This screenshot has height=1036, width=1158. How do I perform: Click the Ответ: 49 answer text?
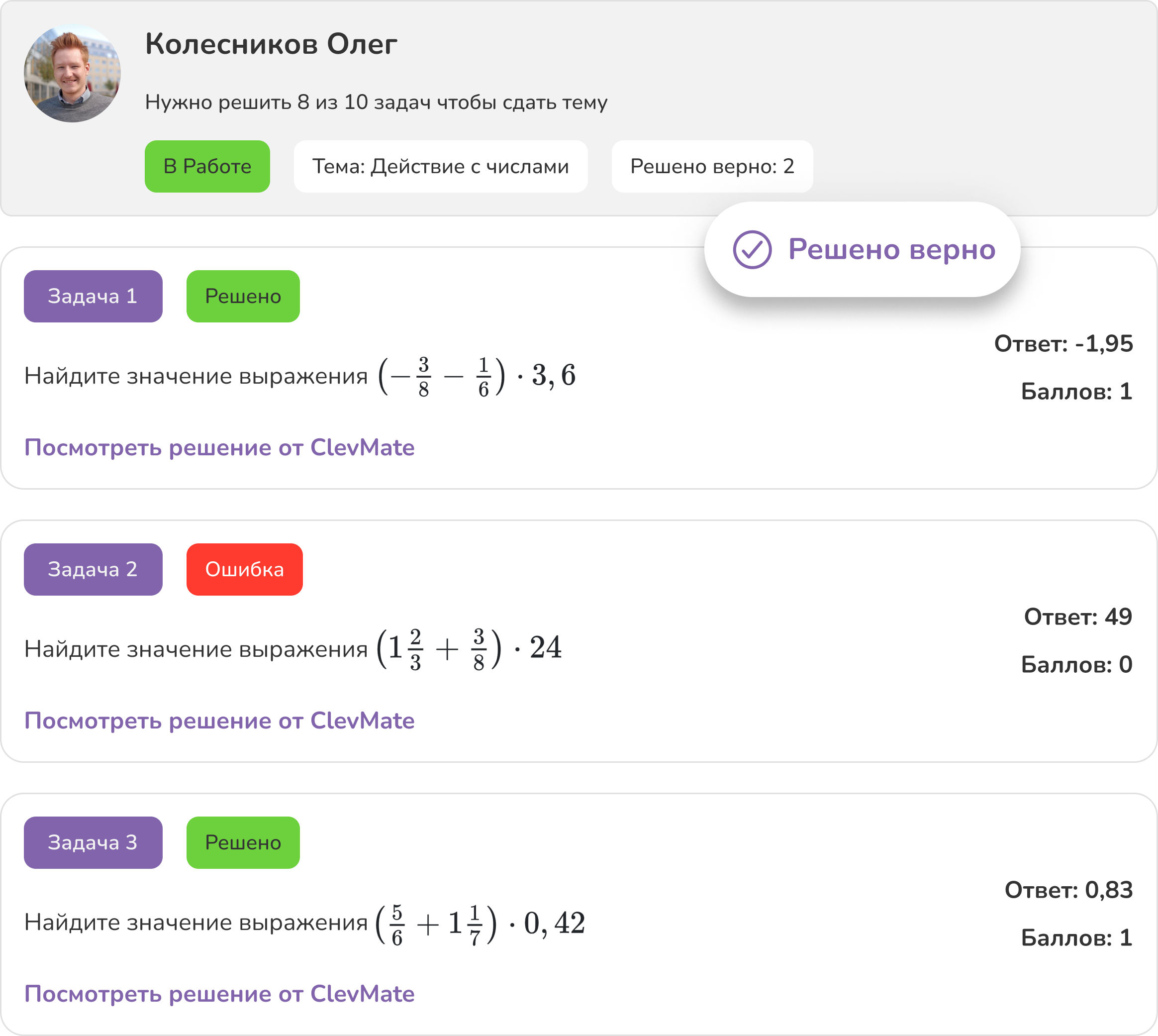pos(1078,617)
